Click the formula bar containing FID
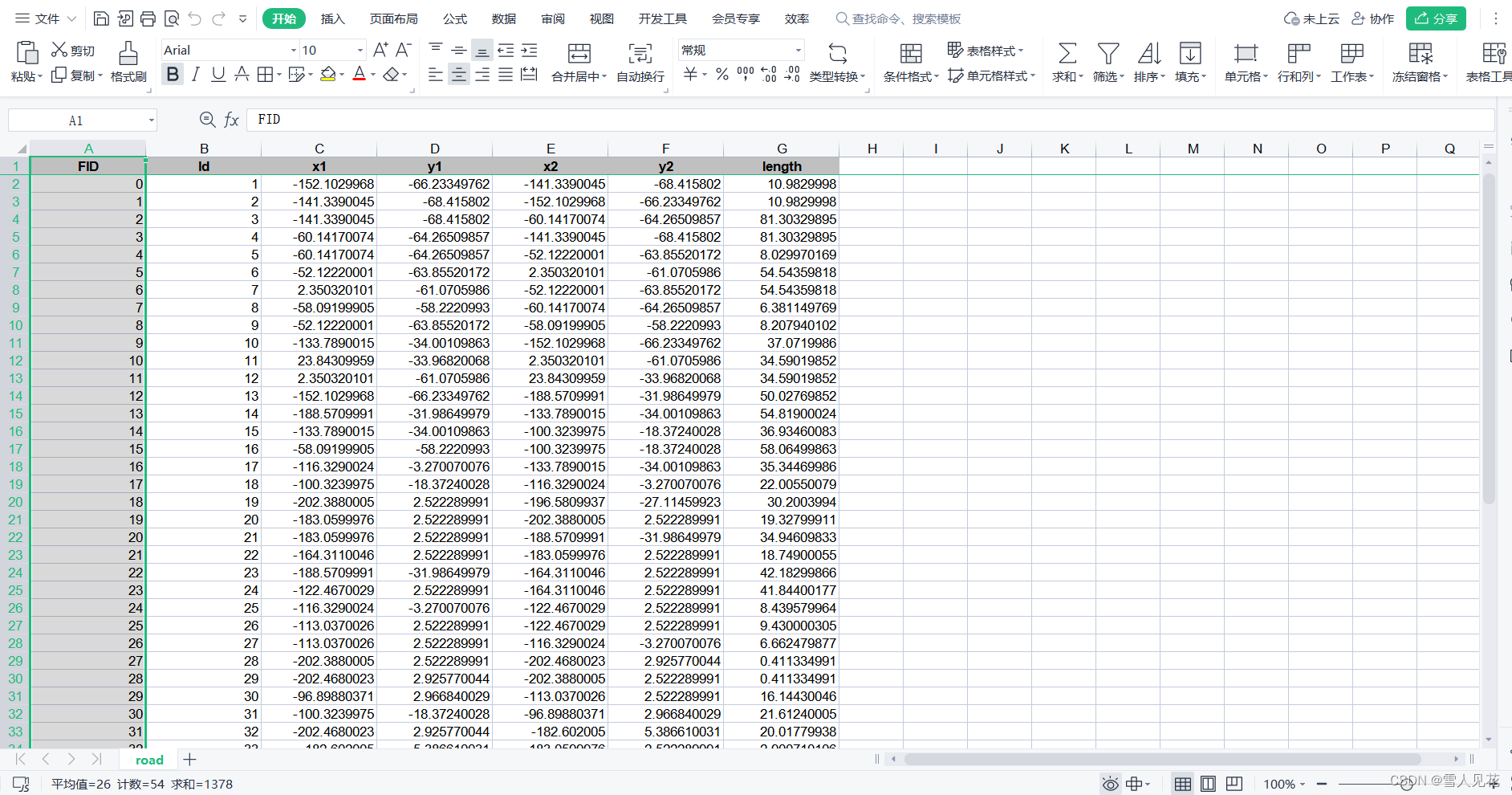The width and height of the screenshot is (1512, 795). [870, 120]
